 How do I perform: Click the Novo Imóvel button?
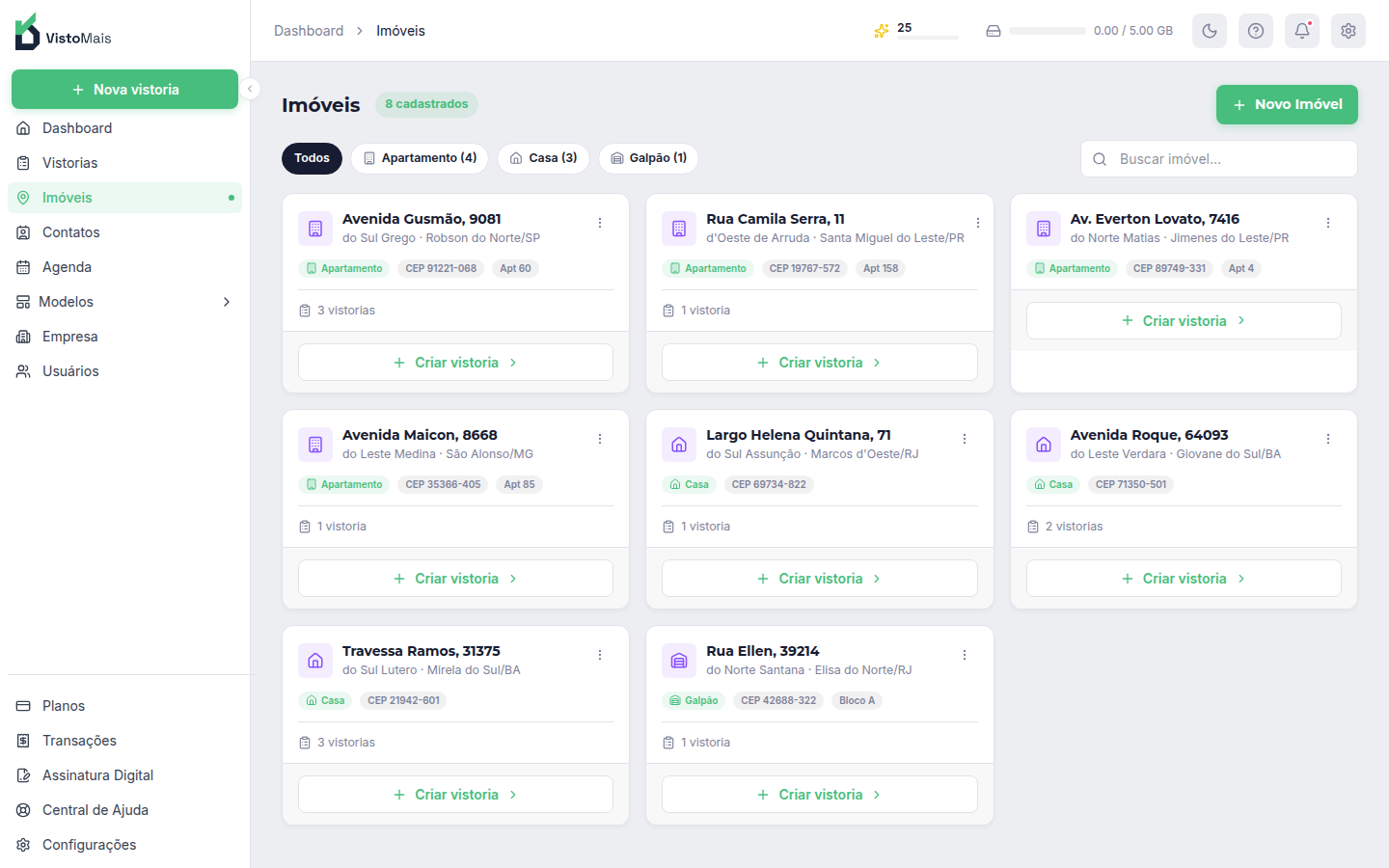tap(1287, 104)
